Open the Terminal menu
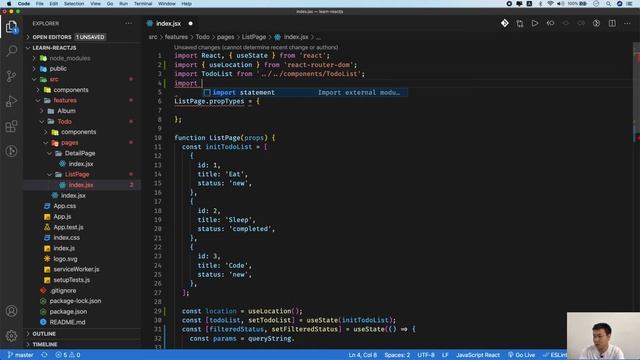 pos(143,4)
